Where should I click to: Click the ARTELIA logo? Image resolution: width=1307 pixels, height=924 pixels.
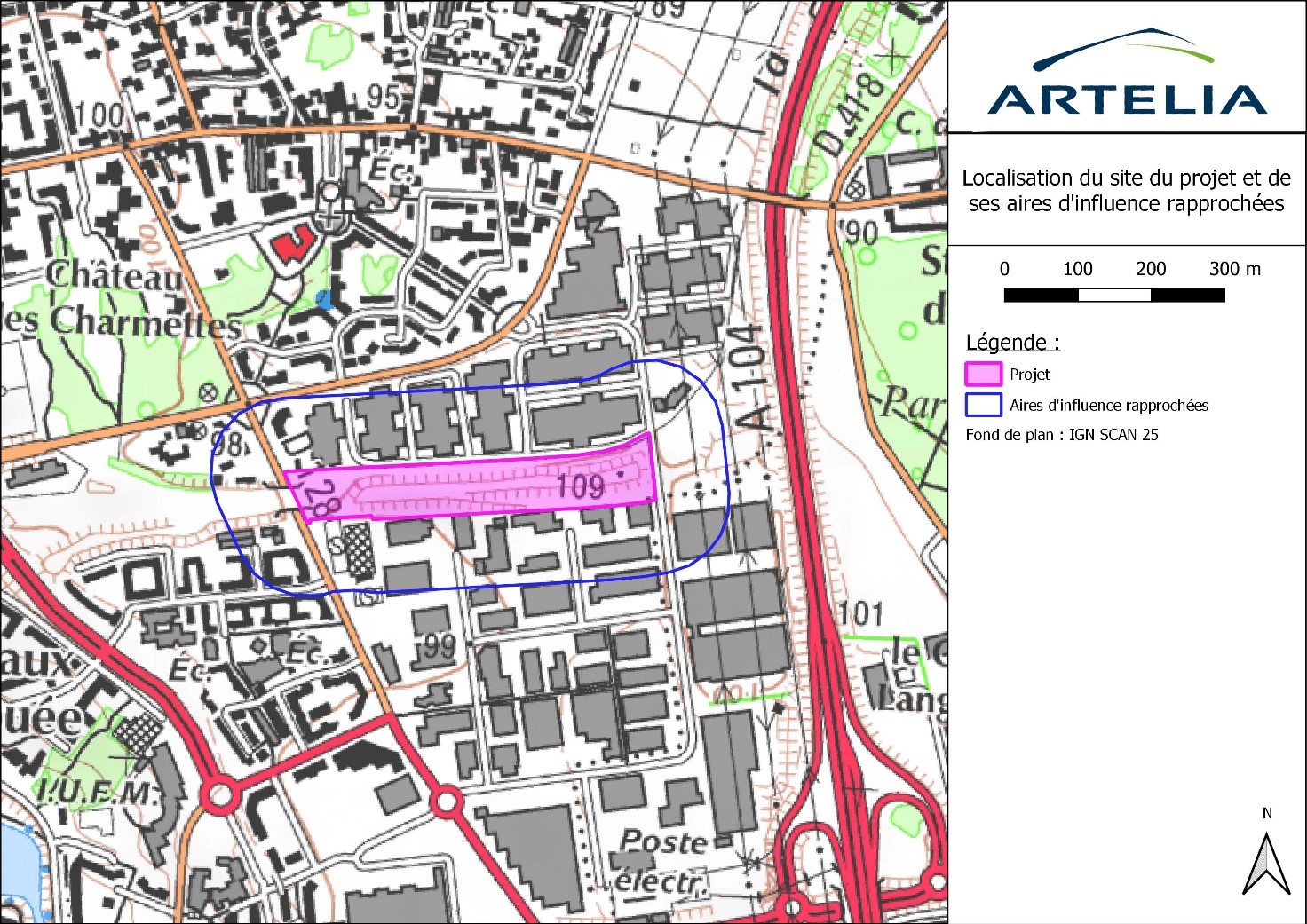[x=1127, y=73]
